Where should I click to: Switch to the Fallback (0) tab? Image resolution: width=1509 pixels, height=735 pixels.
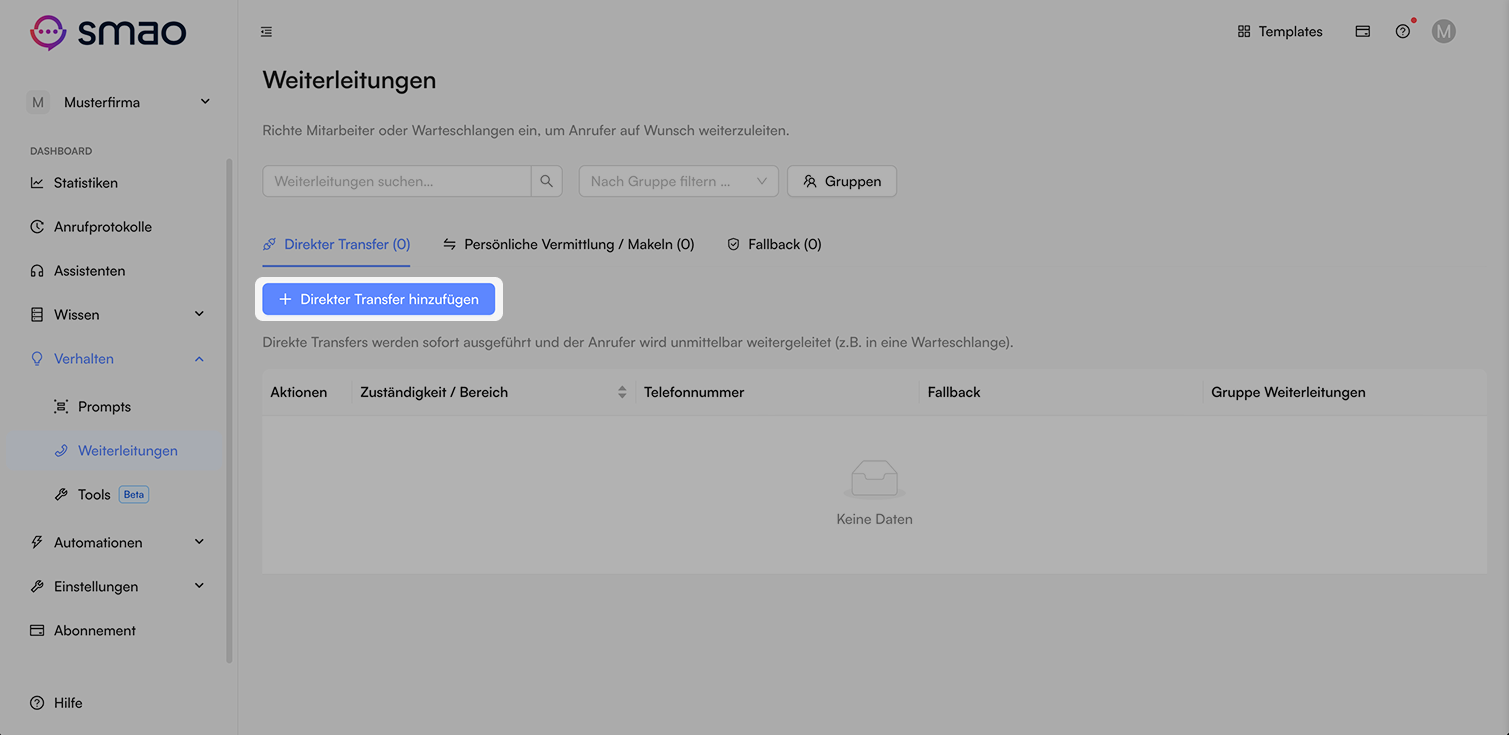(774, 244)
